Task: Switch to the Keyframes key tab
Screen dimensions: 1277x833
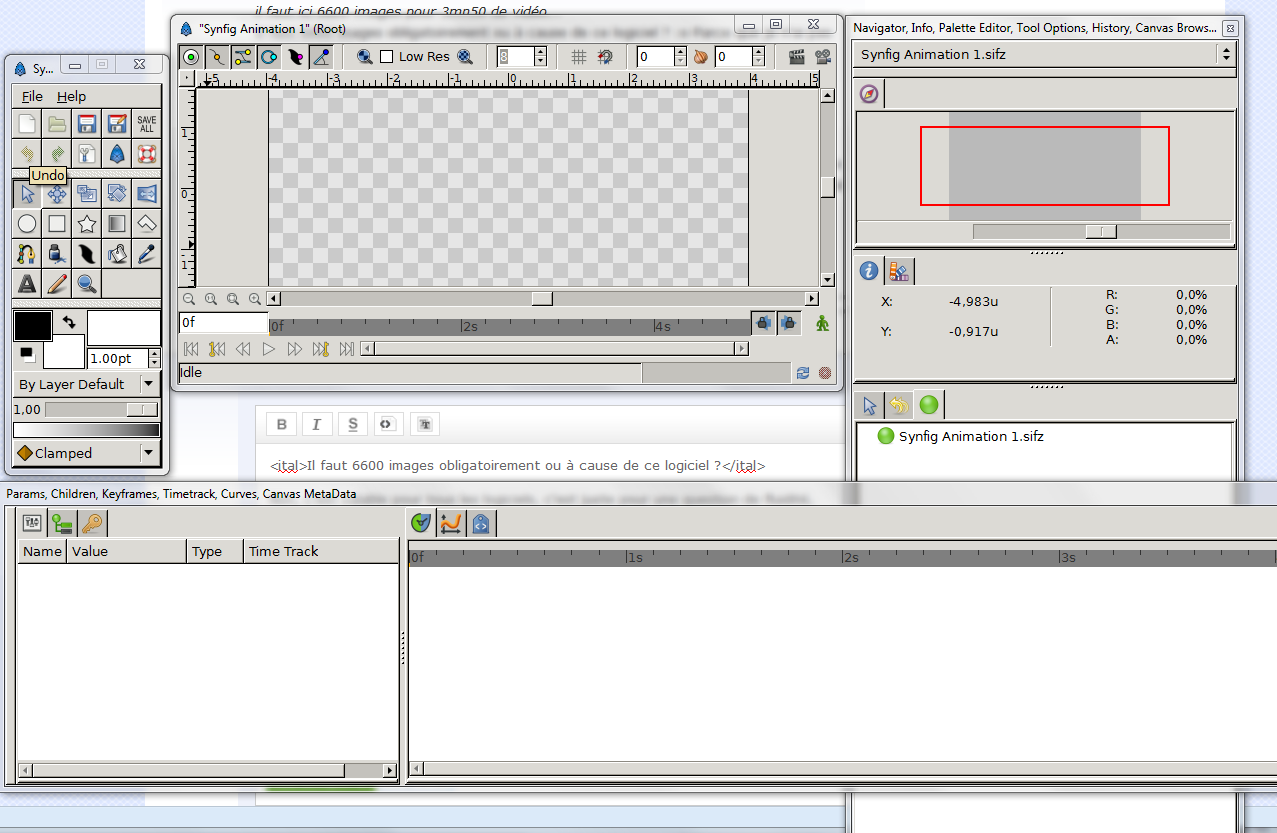Action: pos(91,522)
